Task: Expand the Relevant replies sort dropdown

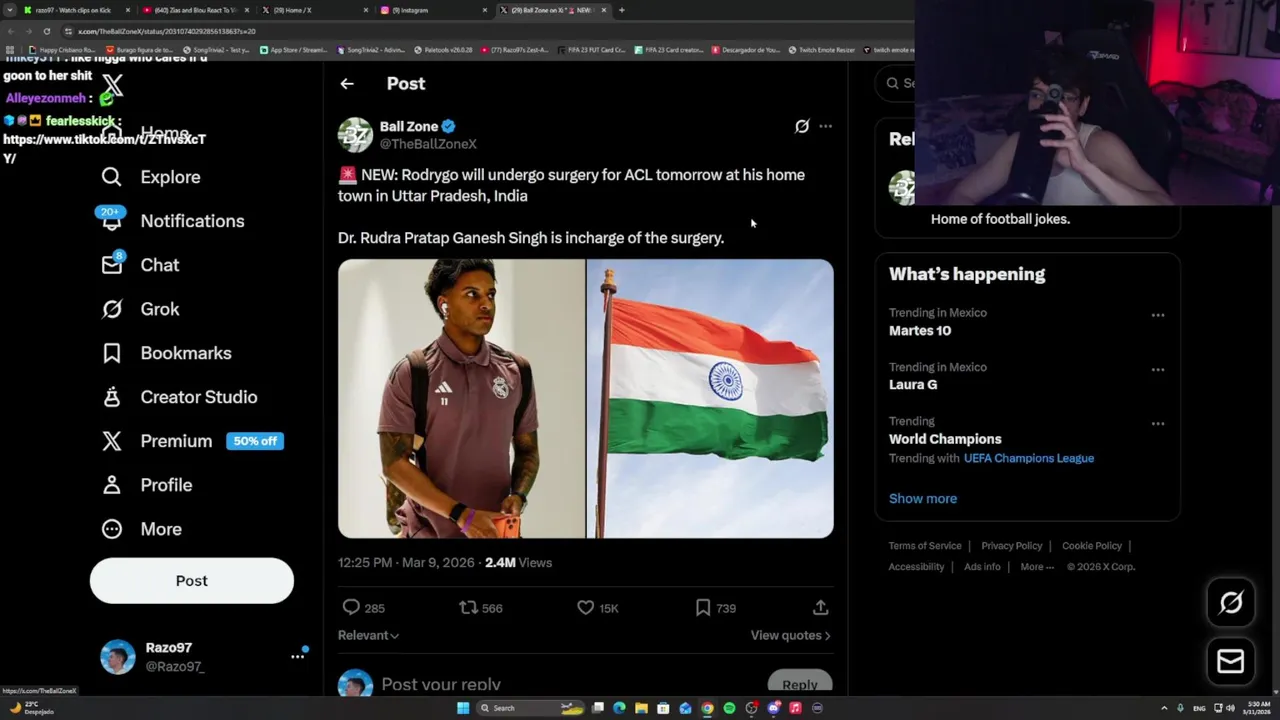Action: tap(368, 635)
